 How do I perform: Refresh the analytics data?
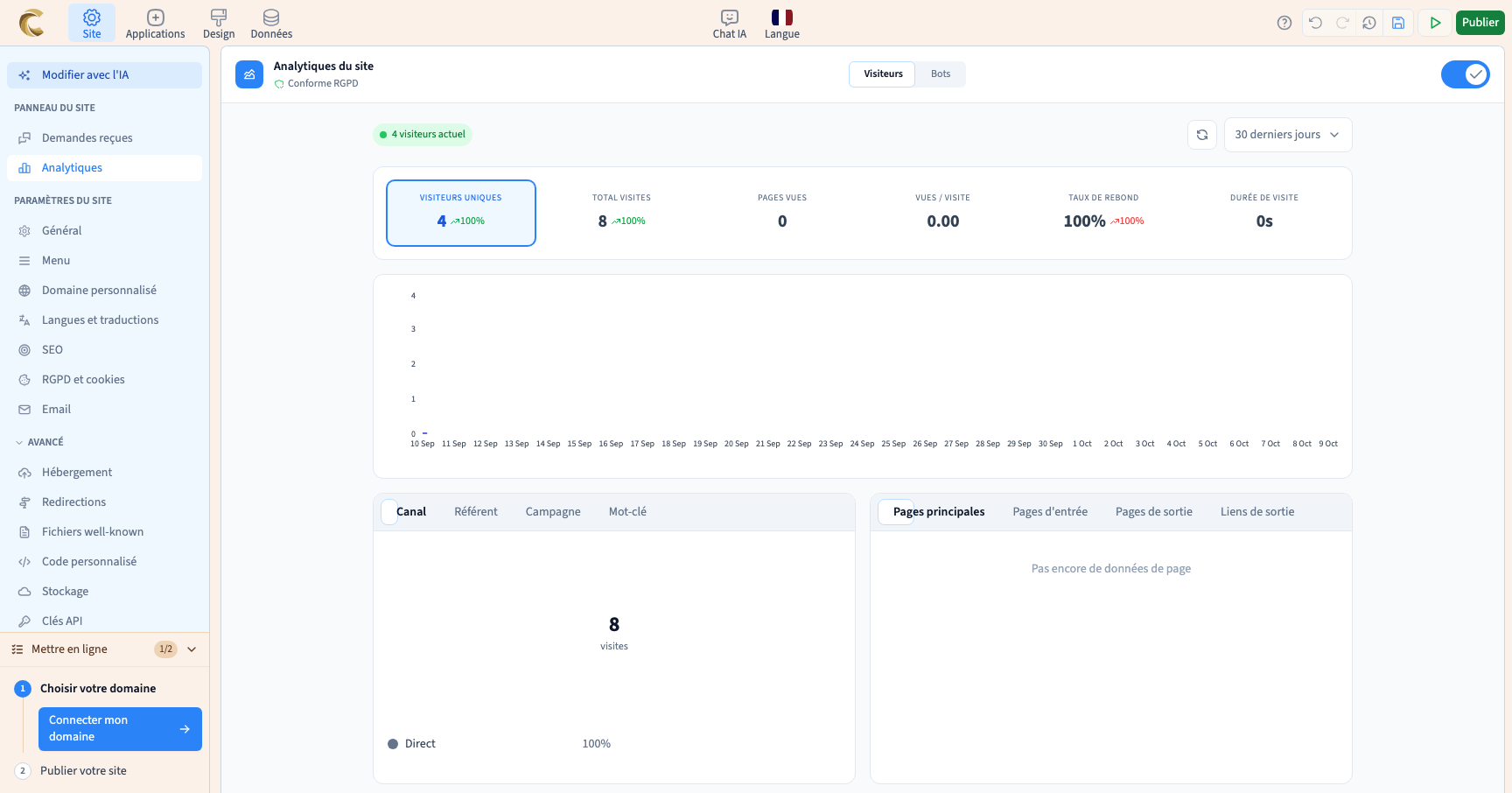pos(1202,135)
